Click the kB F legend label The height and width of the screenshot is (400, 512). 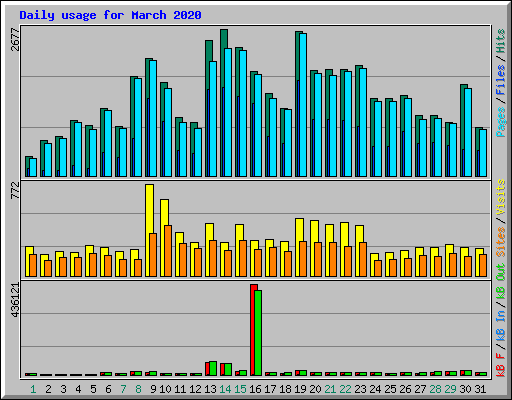coord(500,364)
